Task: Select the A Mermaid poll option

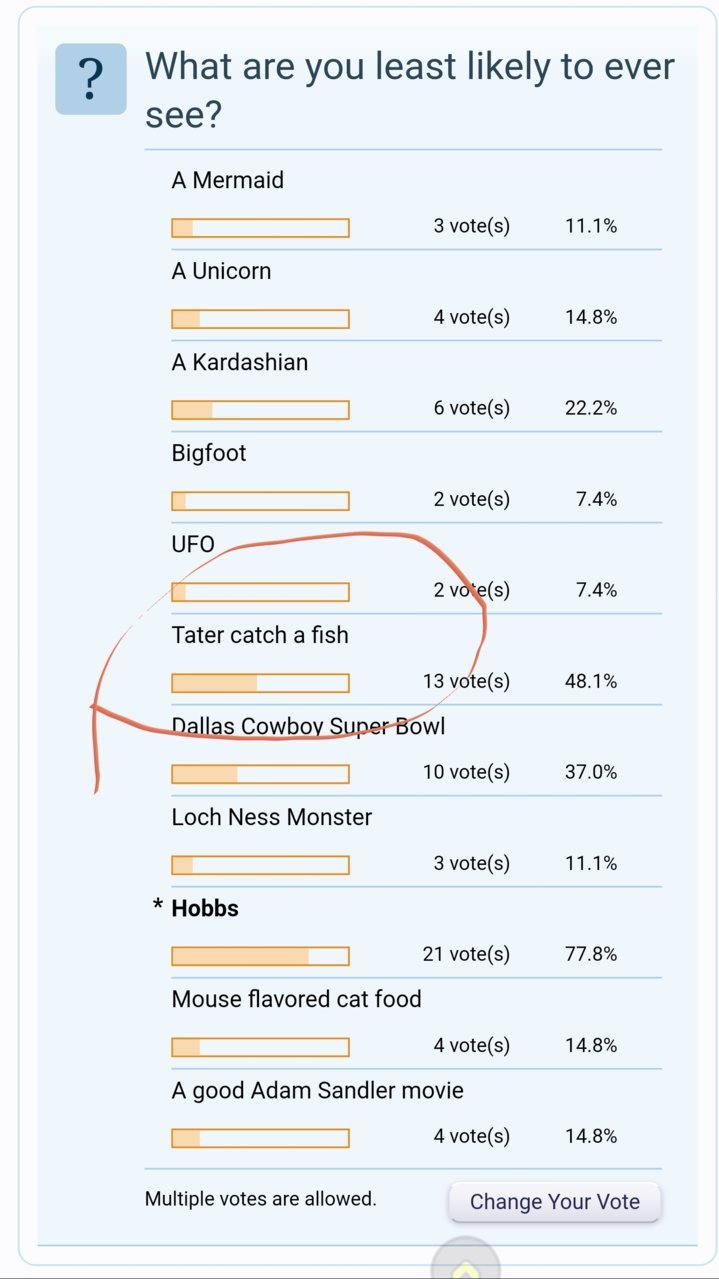Action: (x=228, y=180)
